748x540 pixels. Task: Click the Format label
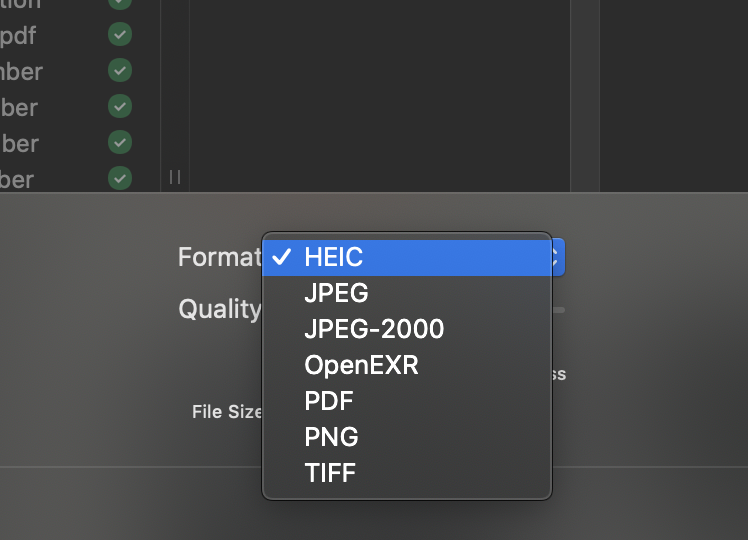218,257
